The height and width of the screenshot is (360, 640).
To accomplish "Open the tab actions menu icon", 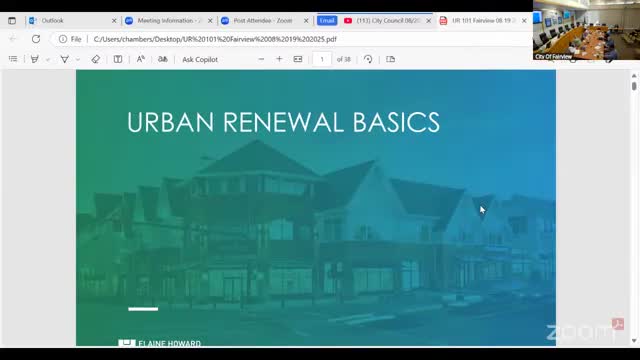I will pyautogui.click(x=12, y=20).
